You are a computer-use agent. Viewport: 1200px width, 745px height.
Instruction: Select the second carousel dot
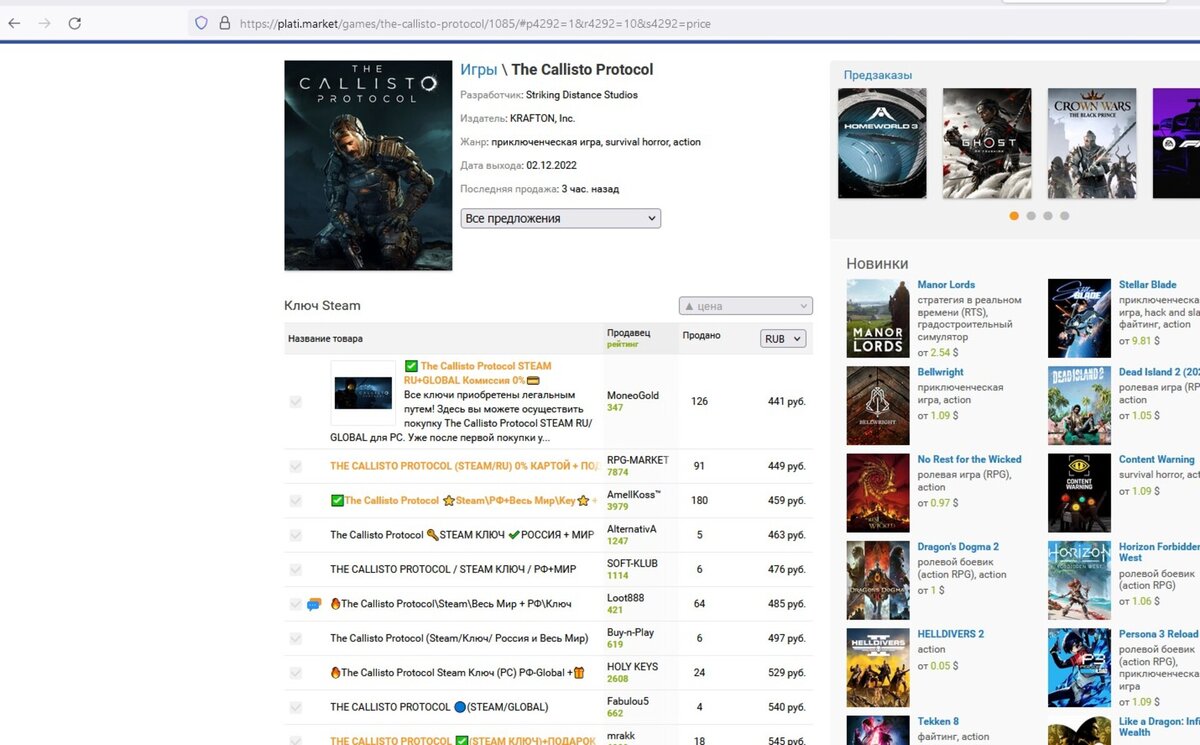click(x=1031, y=216)
